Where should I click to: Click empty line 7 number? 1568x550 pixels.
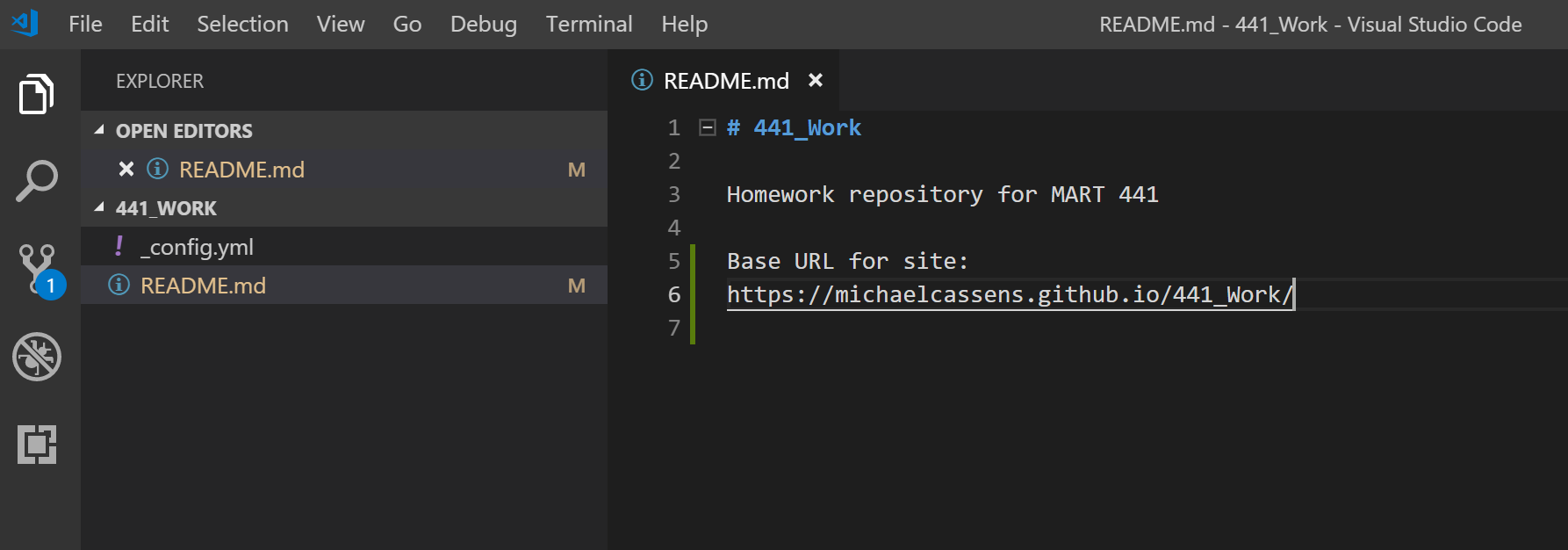[x=674, y=328]
